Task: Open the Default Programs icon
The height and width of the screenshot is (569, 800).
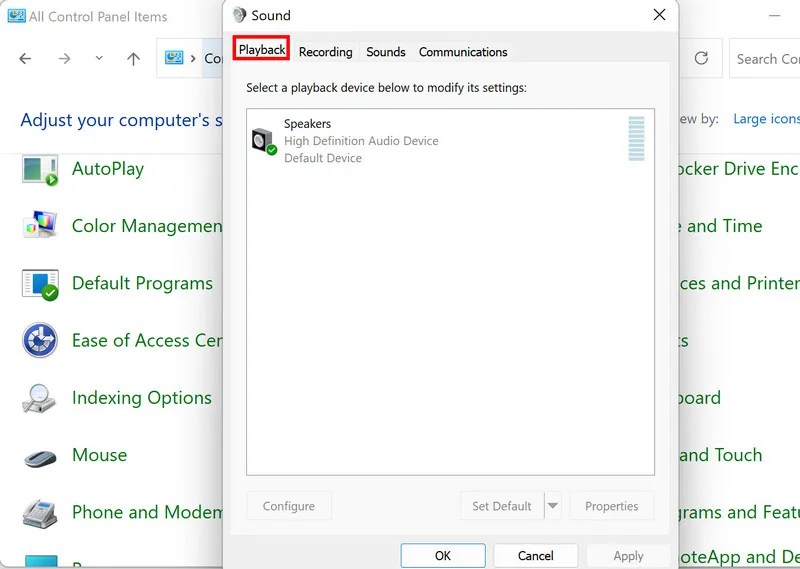Action: [x=40, y=284]
